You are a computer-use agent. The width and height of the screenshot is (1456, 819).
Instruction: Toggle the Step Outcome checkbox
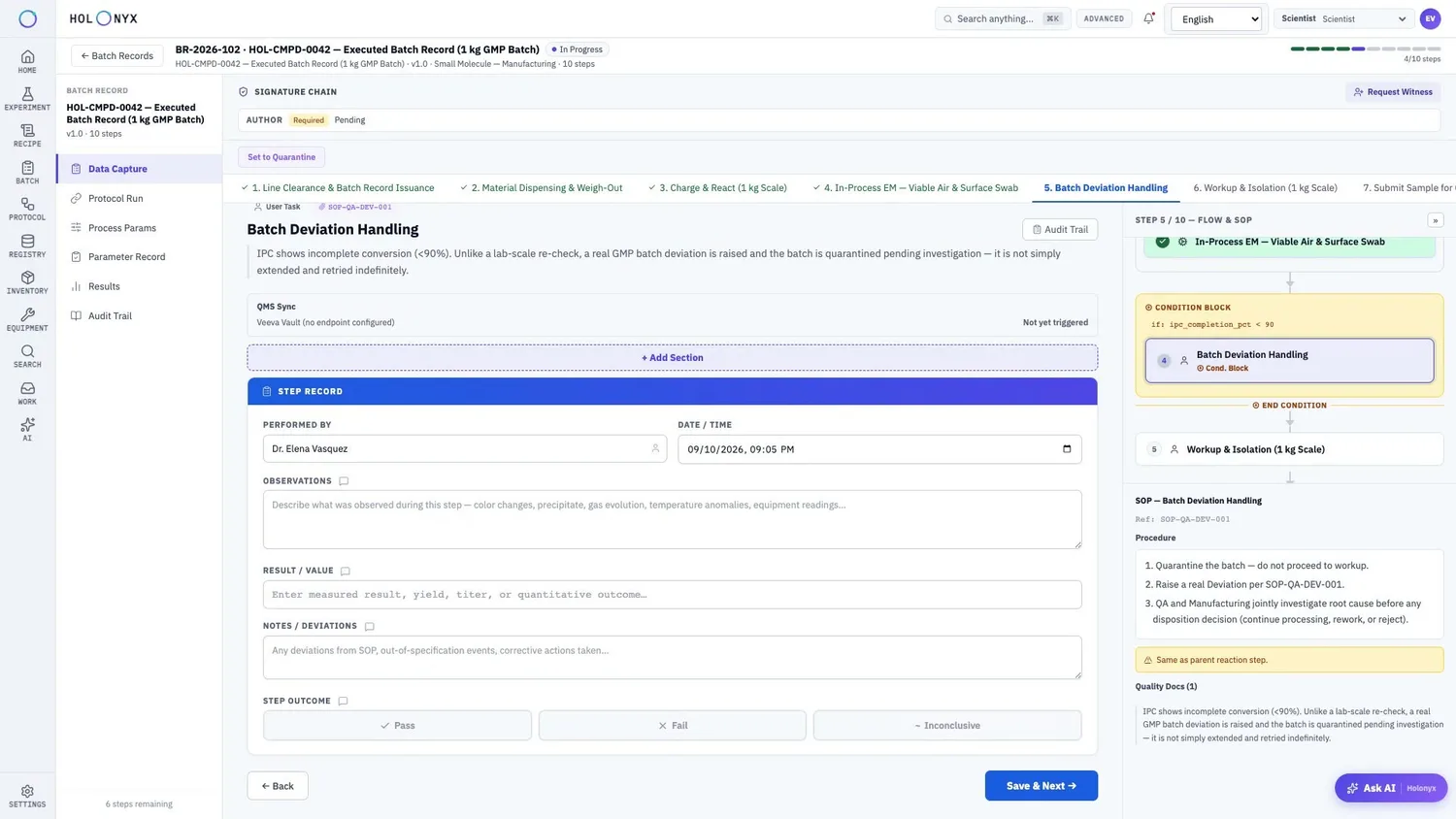tap(343, 701)
